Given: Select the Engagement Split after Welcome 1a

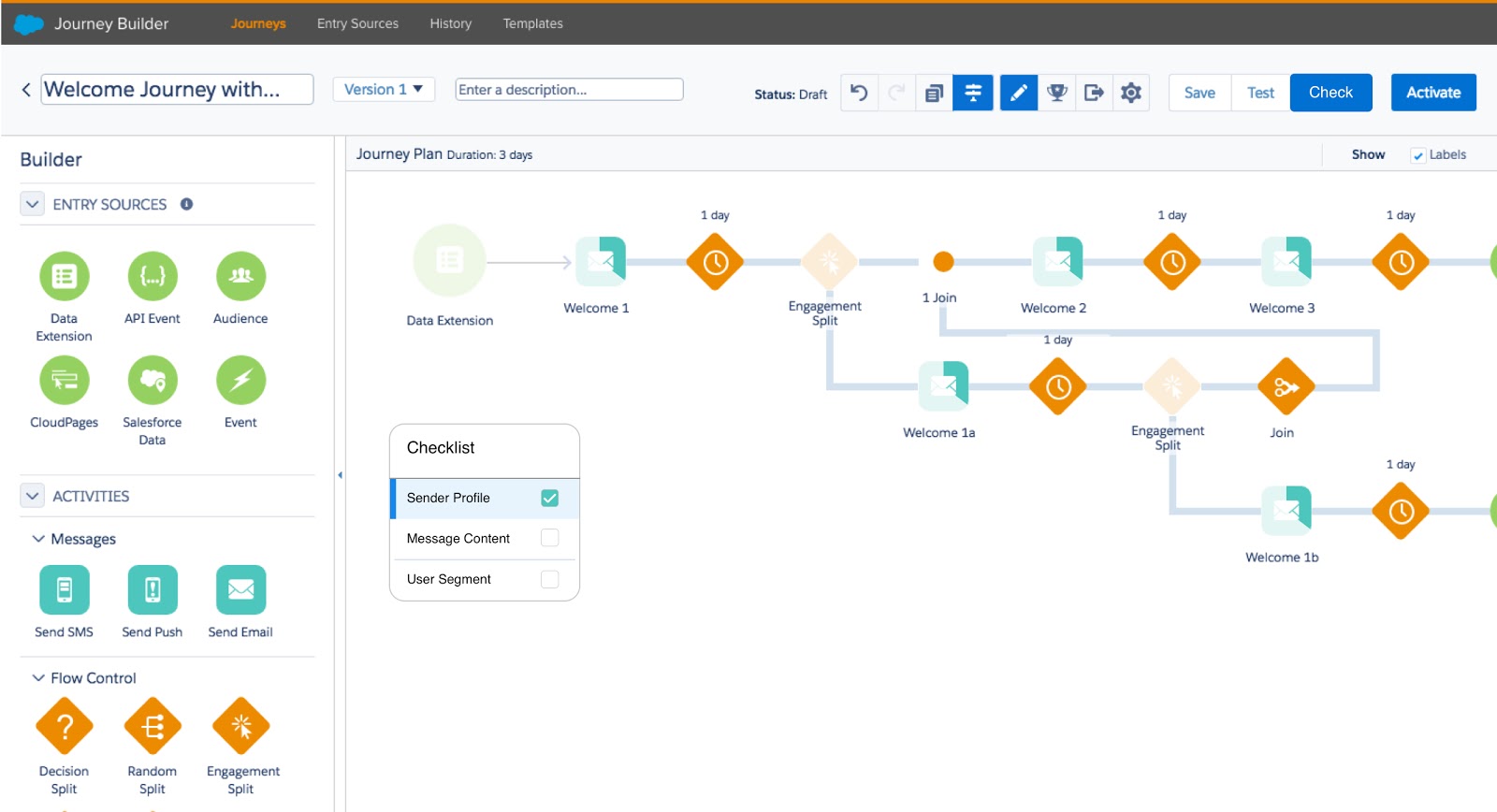Looking at the screenshot, I should tap(1172, 386).
